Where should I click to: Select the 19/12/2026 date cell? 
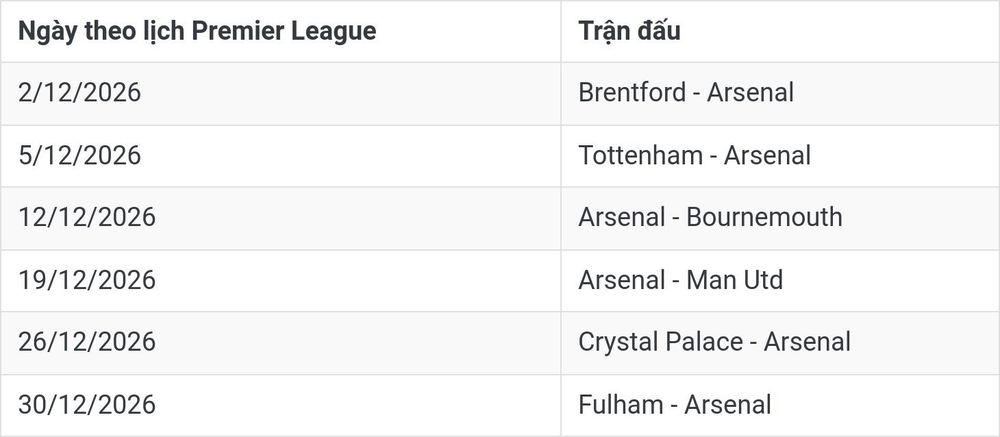click(281, 280)
